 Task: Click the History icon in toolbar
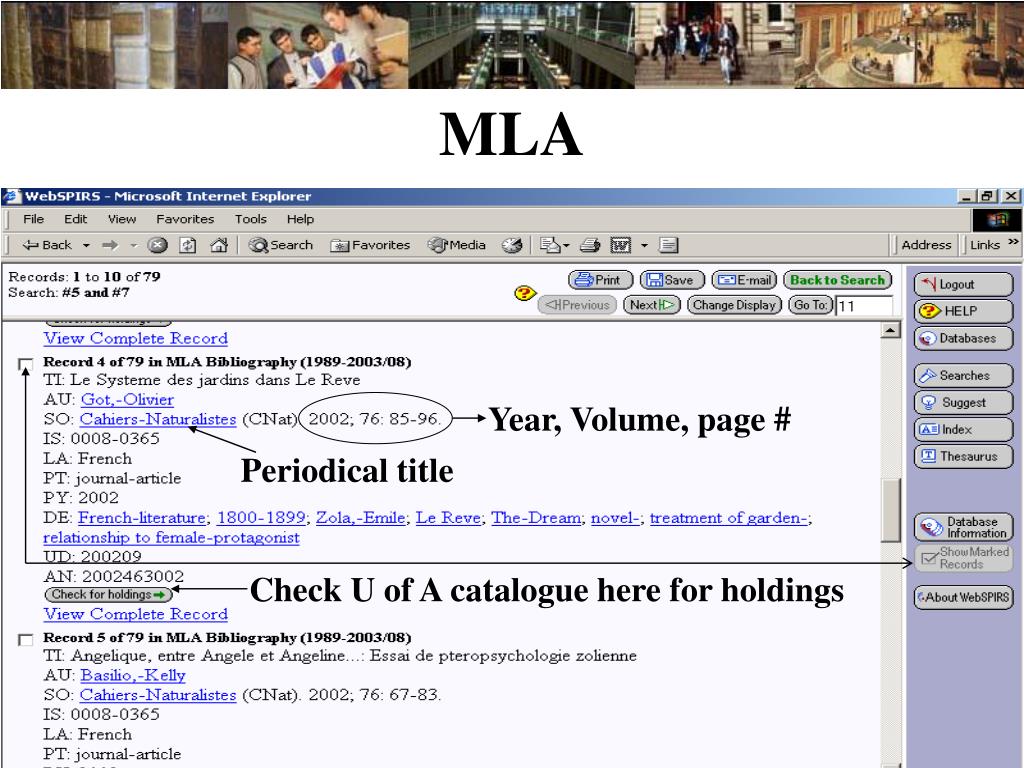point(512,246)
